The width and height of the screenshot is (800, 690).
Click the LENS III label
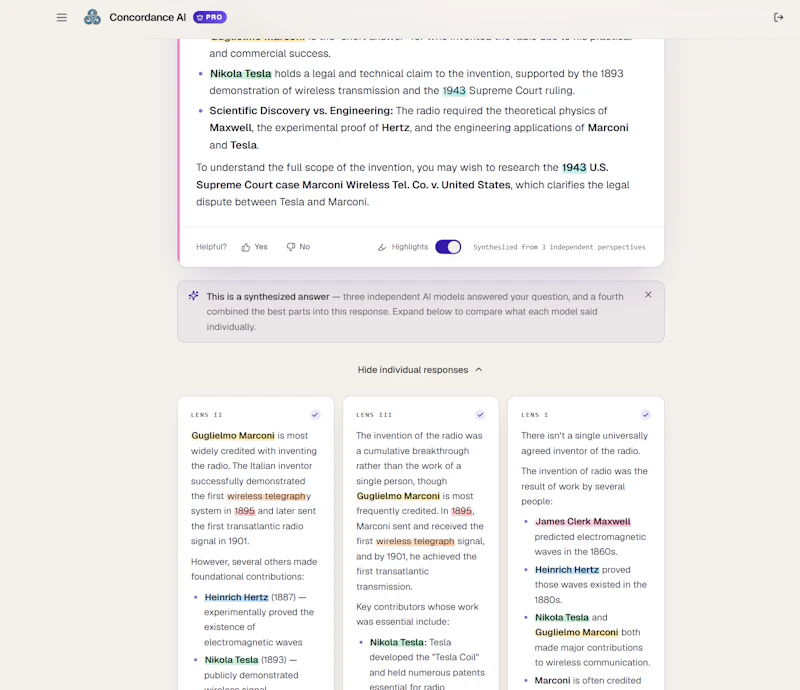click(x=374, y=415)
